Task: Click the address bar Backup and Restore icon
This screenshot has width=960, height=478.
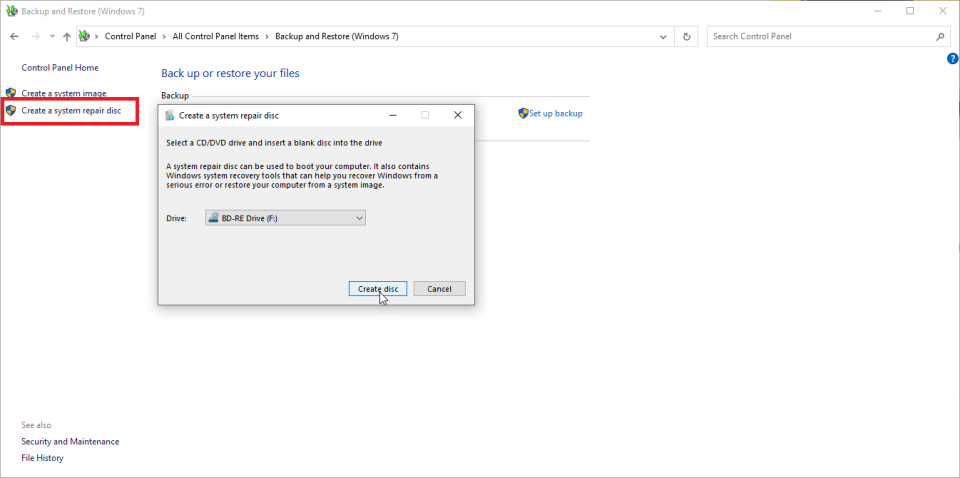Action: click(84, 37)
